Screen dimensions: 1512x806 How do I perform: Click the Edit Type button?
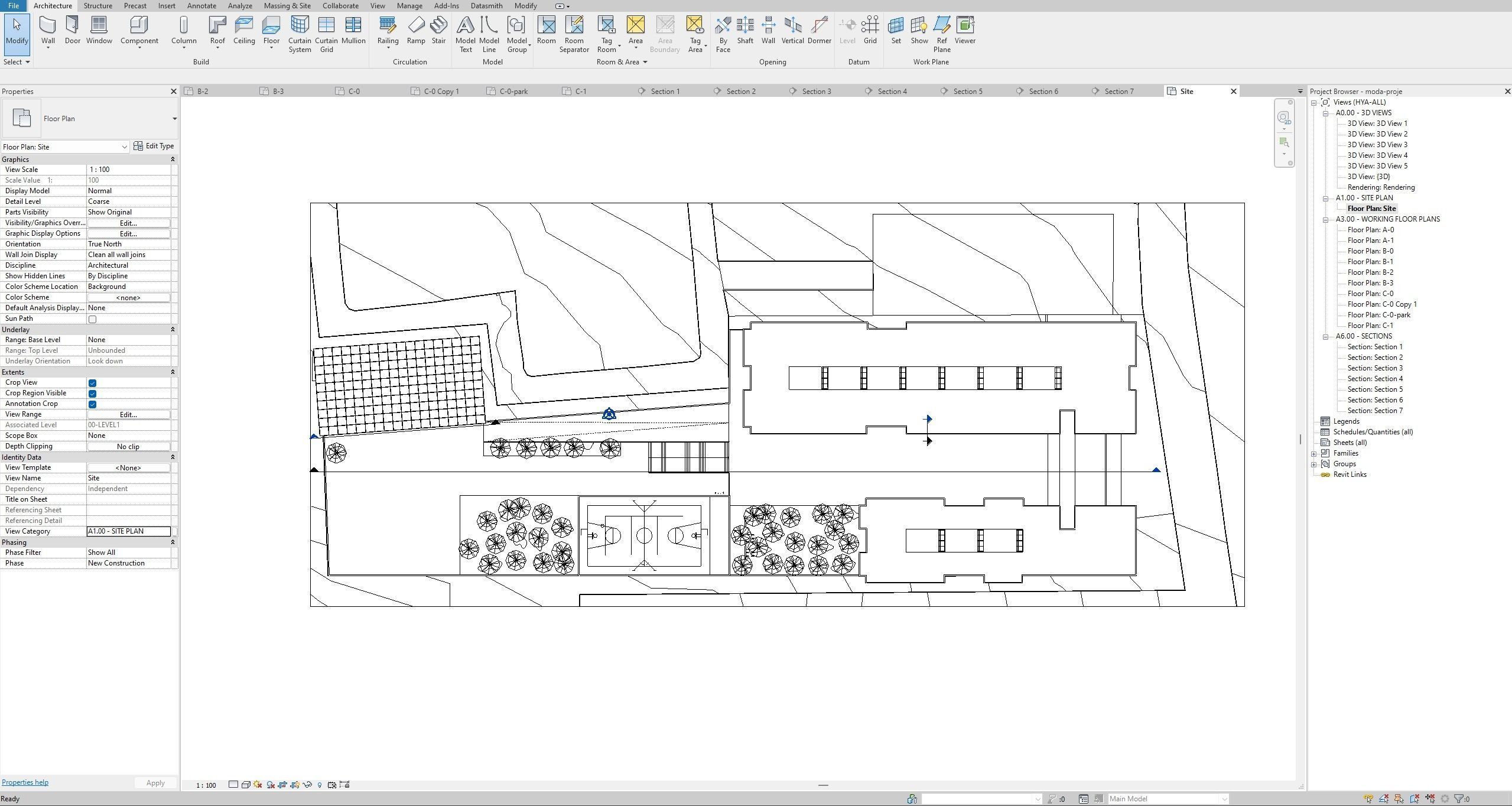pyautogui.click(x=154, y=146)
